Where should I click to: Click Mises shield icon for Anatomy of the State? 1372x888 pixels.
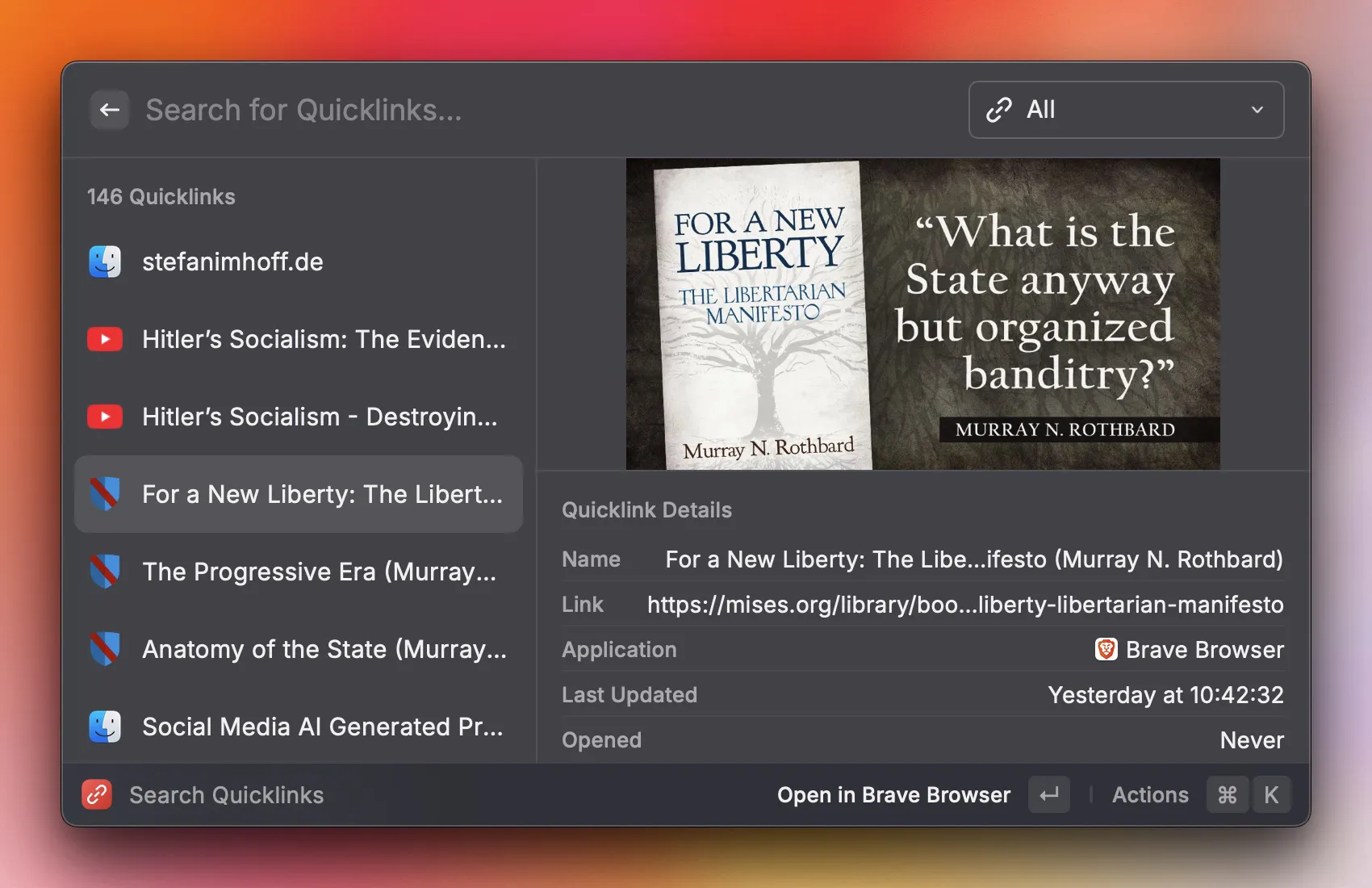coord(105,649)
